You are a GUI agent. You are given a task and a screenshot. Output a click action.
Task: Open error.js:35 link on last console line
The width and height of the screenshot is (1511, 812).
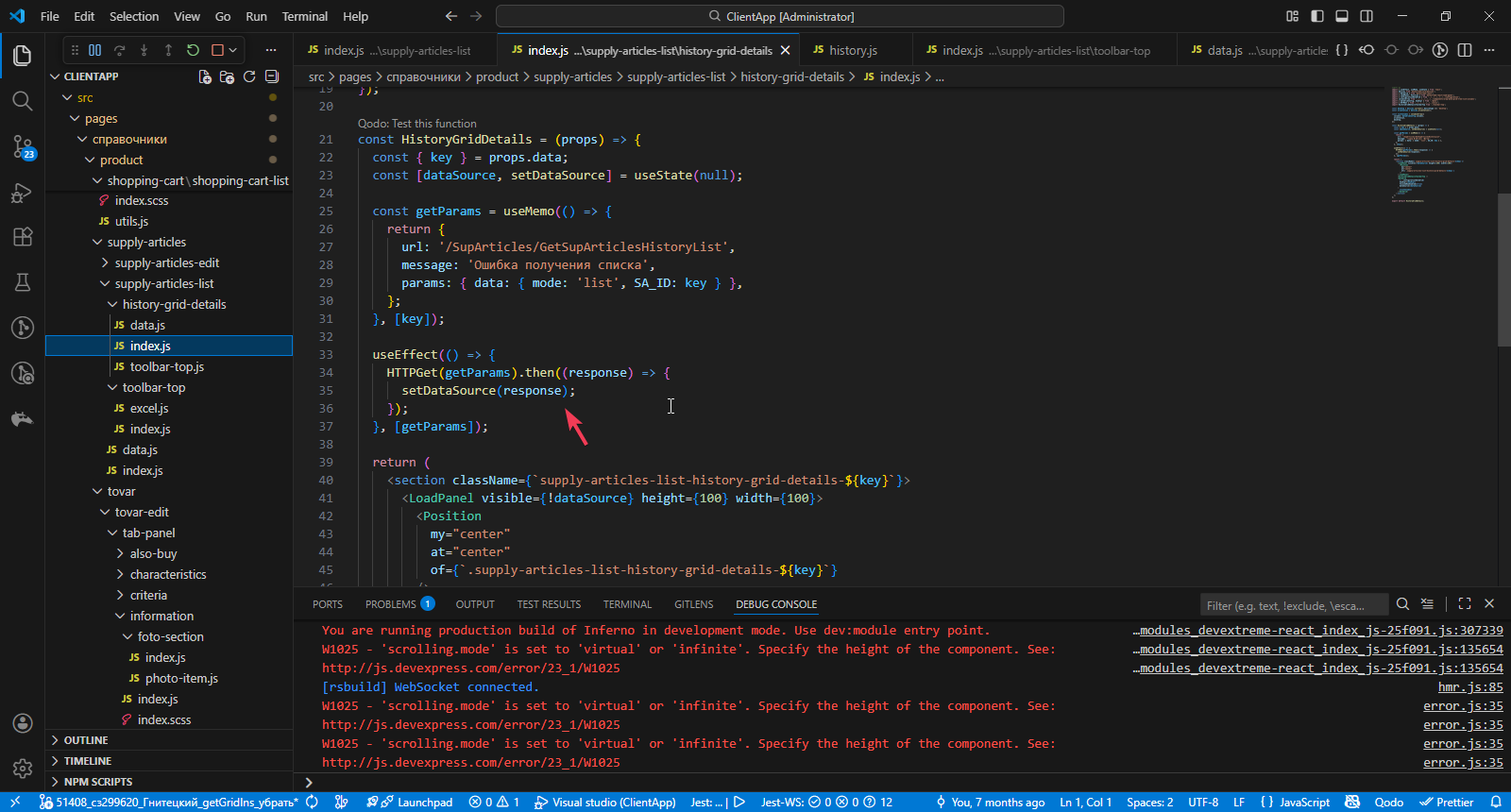pos(1463,762)
